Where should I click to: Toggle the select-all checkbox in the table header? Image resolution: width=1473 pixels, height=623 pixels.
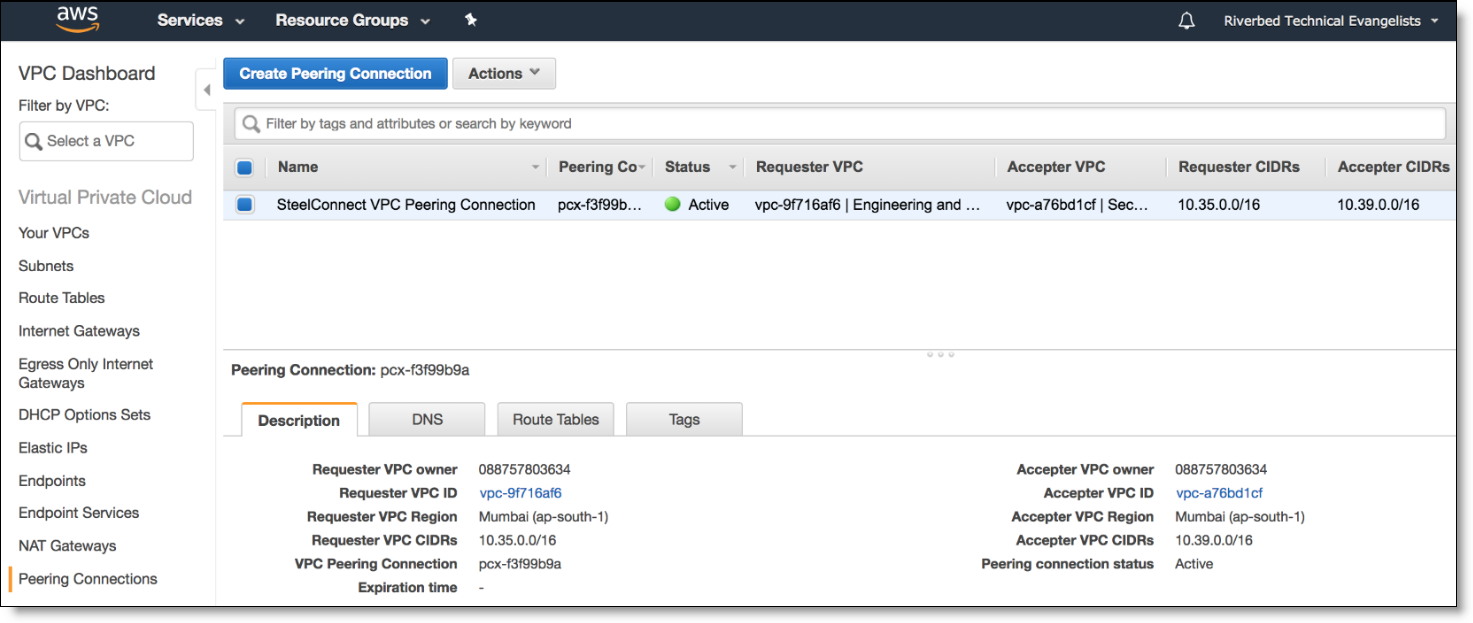[x=245, y=167]
